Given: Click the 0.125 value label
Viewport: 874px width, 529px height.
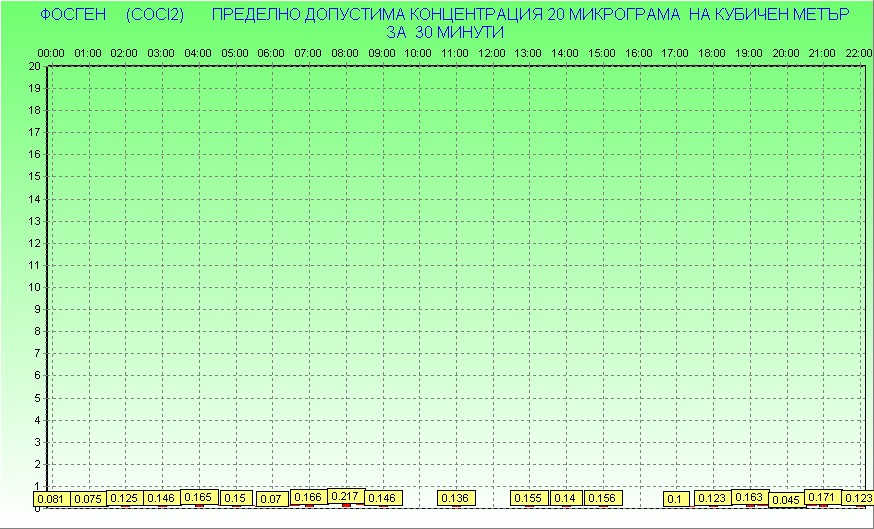Looking at the screenshot, I should coord(125,498).
